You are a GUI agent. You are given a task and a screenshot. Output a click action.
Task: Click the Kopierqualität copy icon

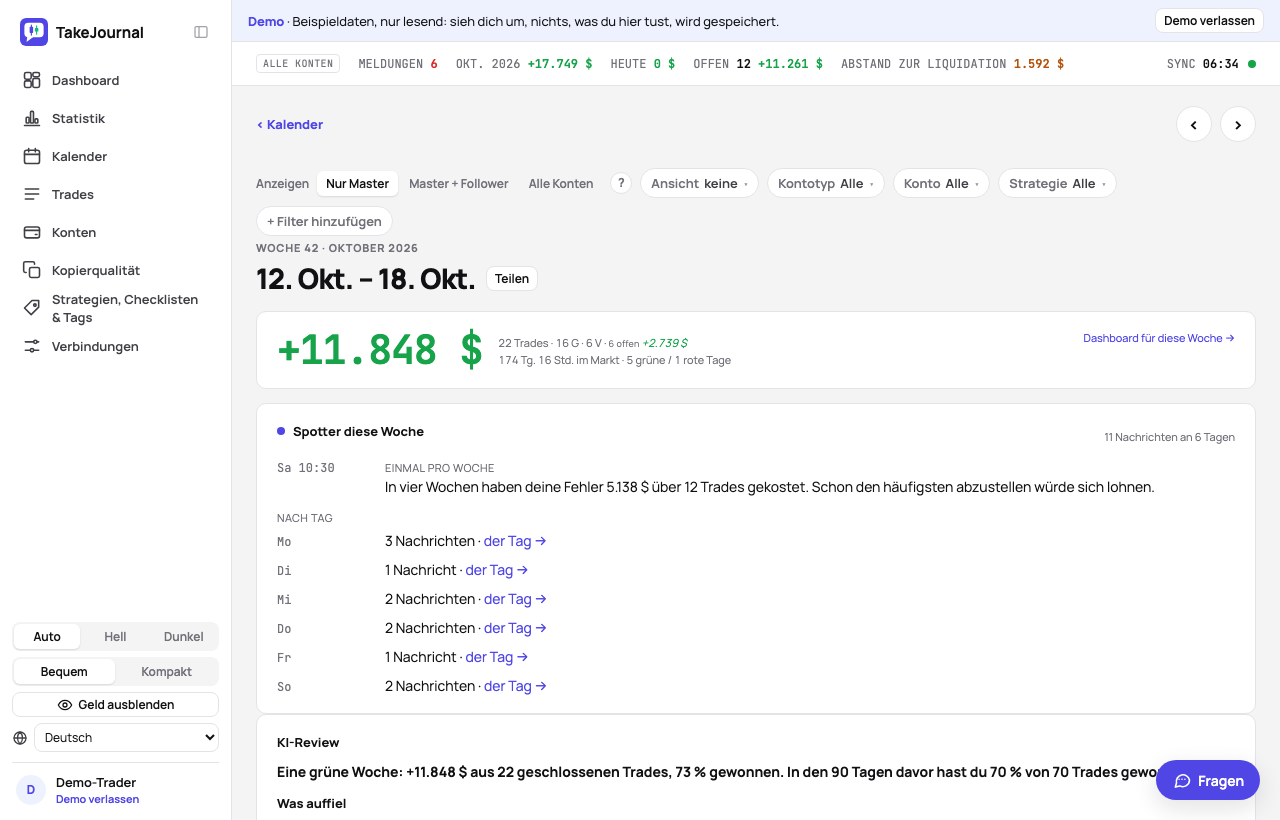32,270
